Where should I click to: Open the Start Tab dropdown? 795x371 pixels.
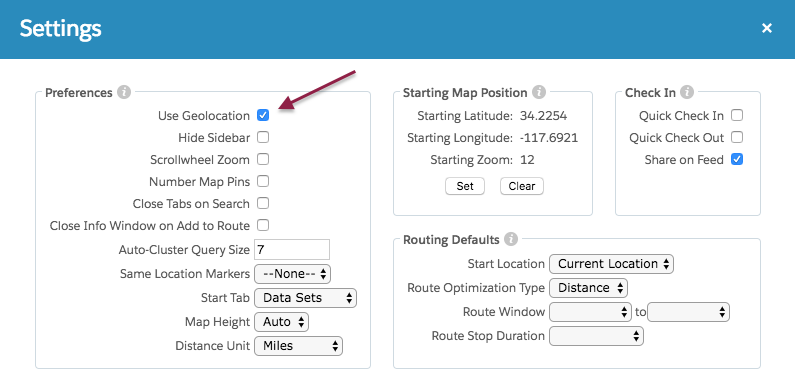tap(305, 298)
